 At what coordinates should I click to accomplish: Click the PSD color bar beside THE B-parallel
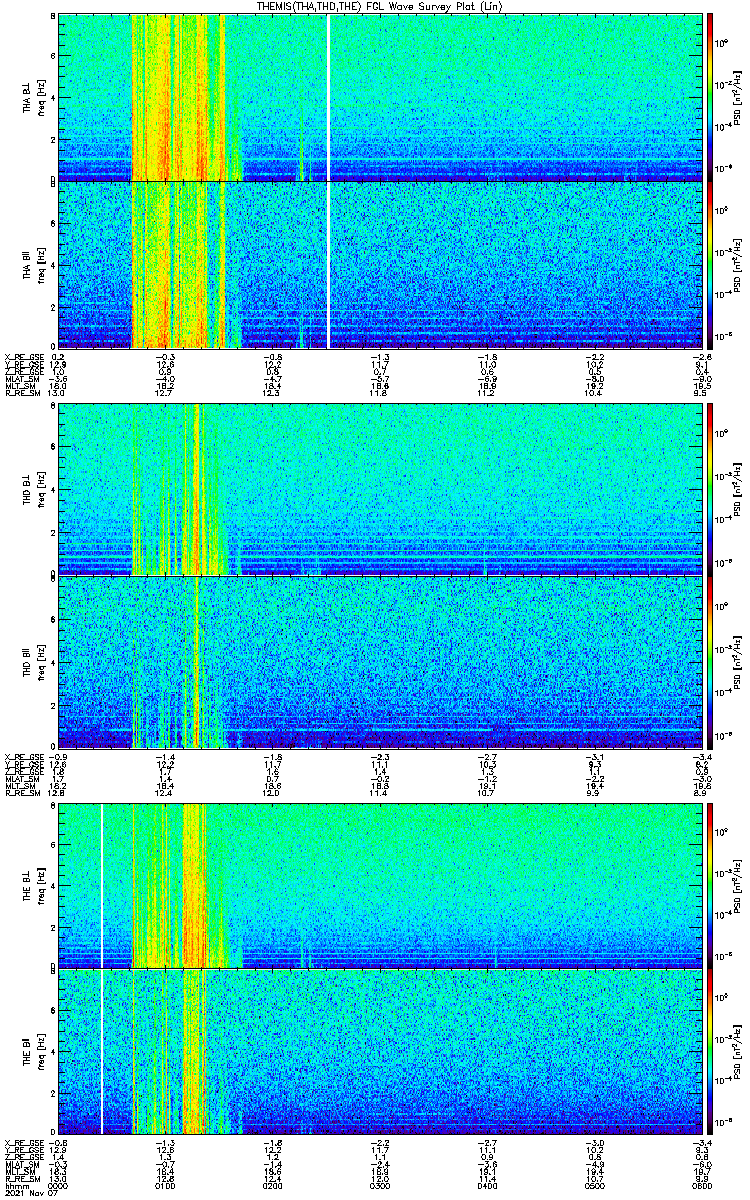point(711,1053)
